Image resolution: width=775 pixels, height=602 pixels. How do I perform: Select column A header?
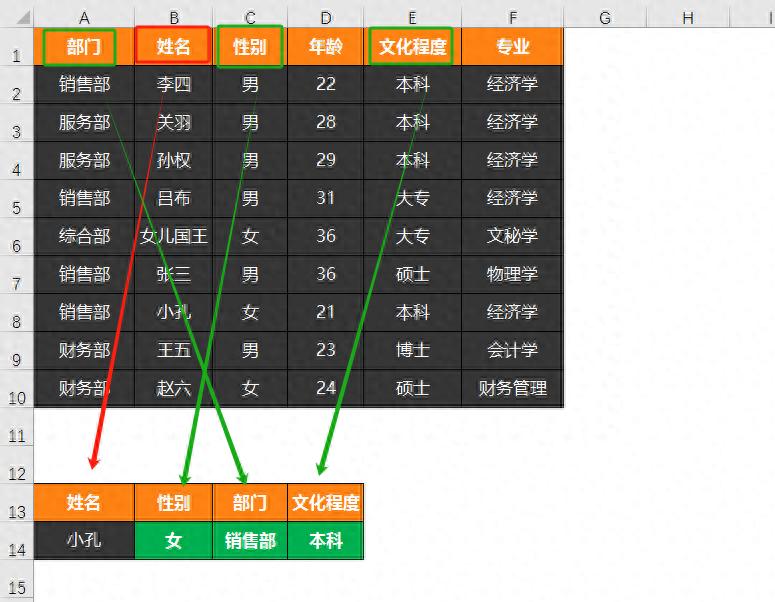pos(84,18)
